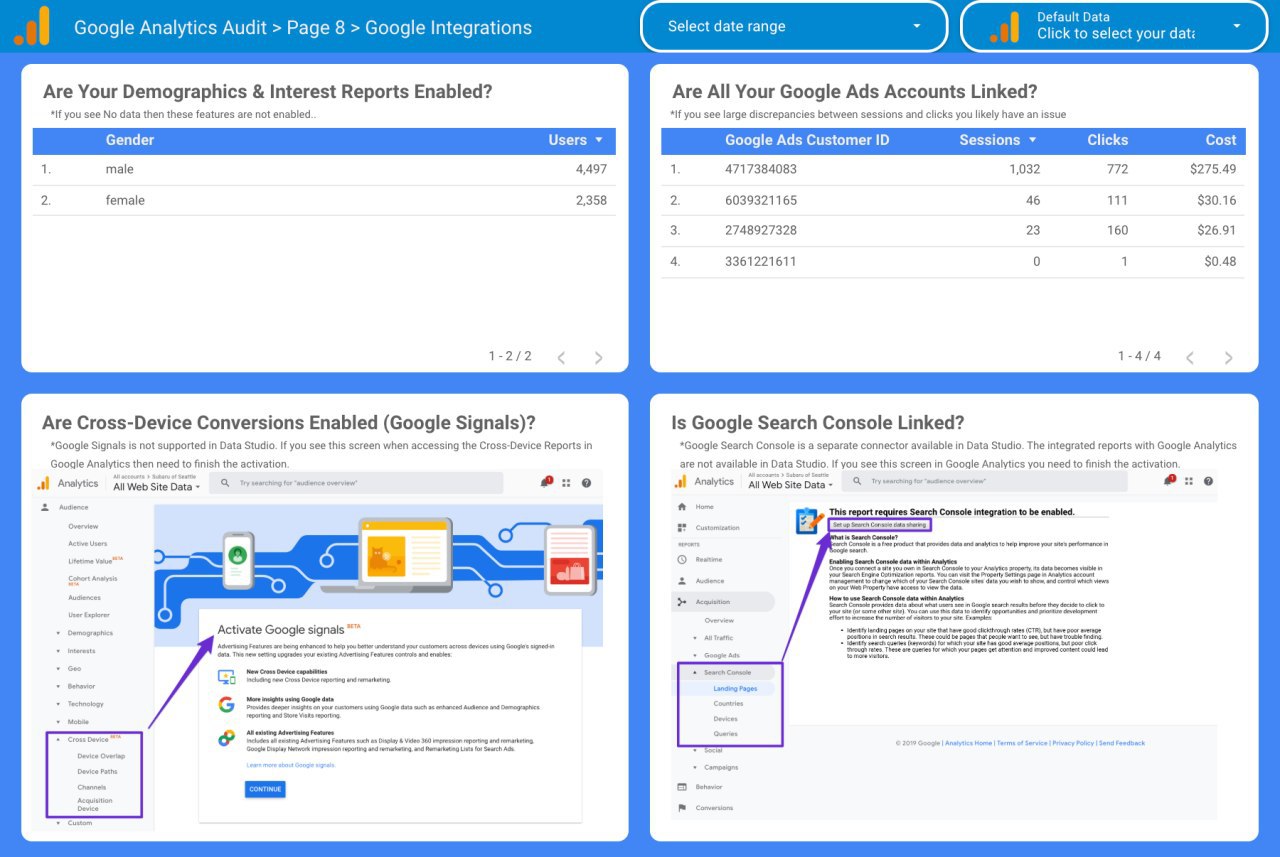Click New Cross Device capabilities icon
The image size is (1280, 857).
(x=227, y=677)
